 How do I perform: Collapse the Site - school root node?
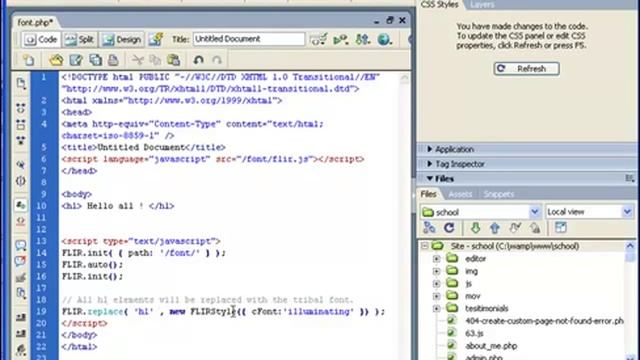pyautogui.click(x=424, y=246)
